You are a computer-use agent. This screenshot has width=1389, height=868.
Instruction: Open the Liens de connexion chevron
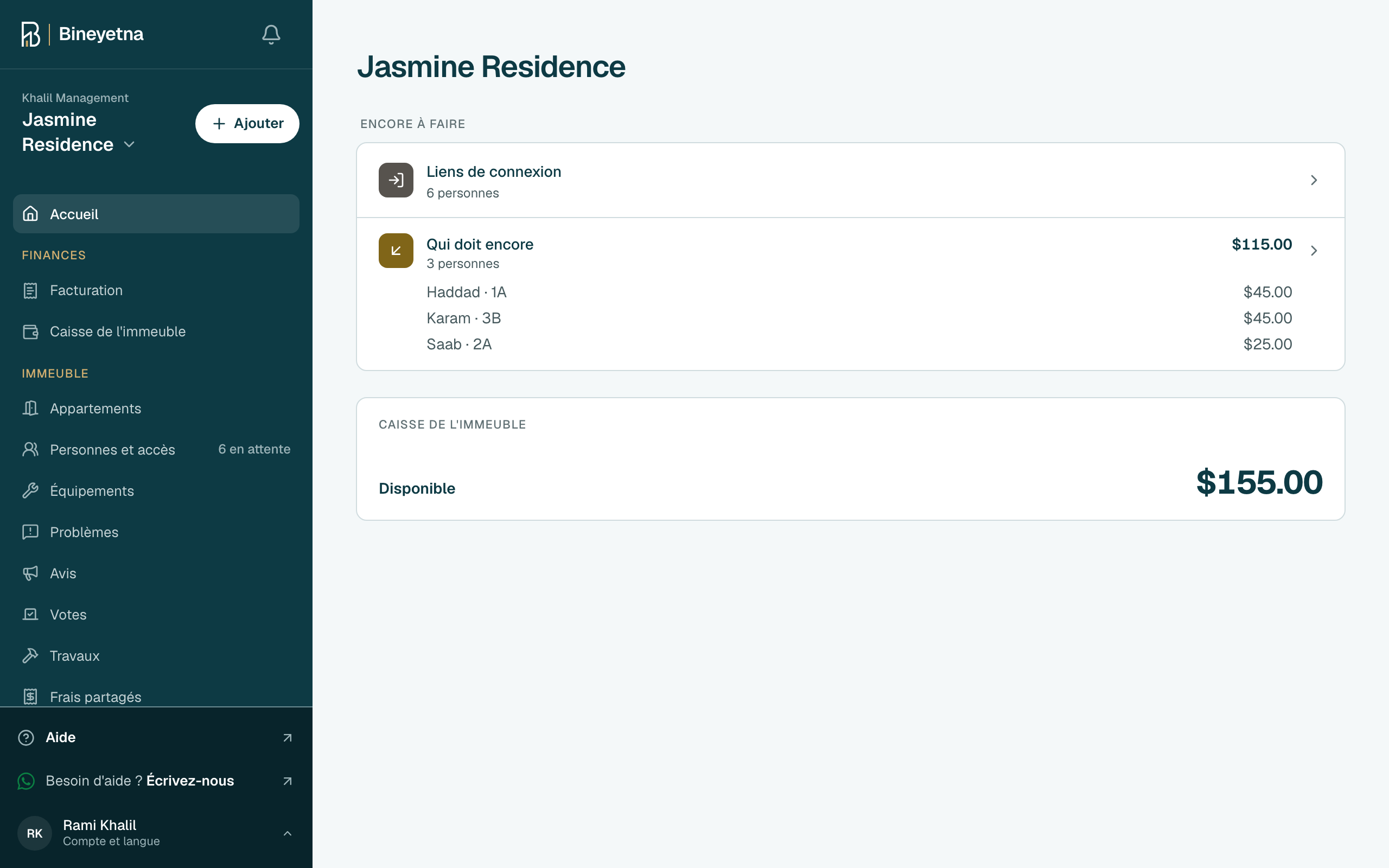click(x=1314, y=180)
